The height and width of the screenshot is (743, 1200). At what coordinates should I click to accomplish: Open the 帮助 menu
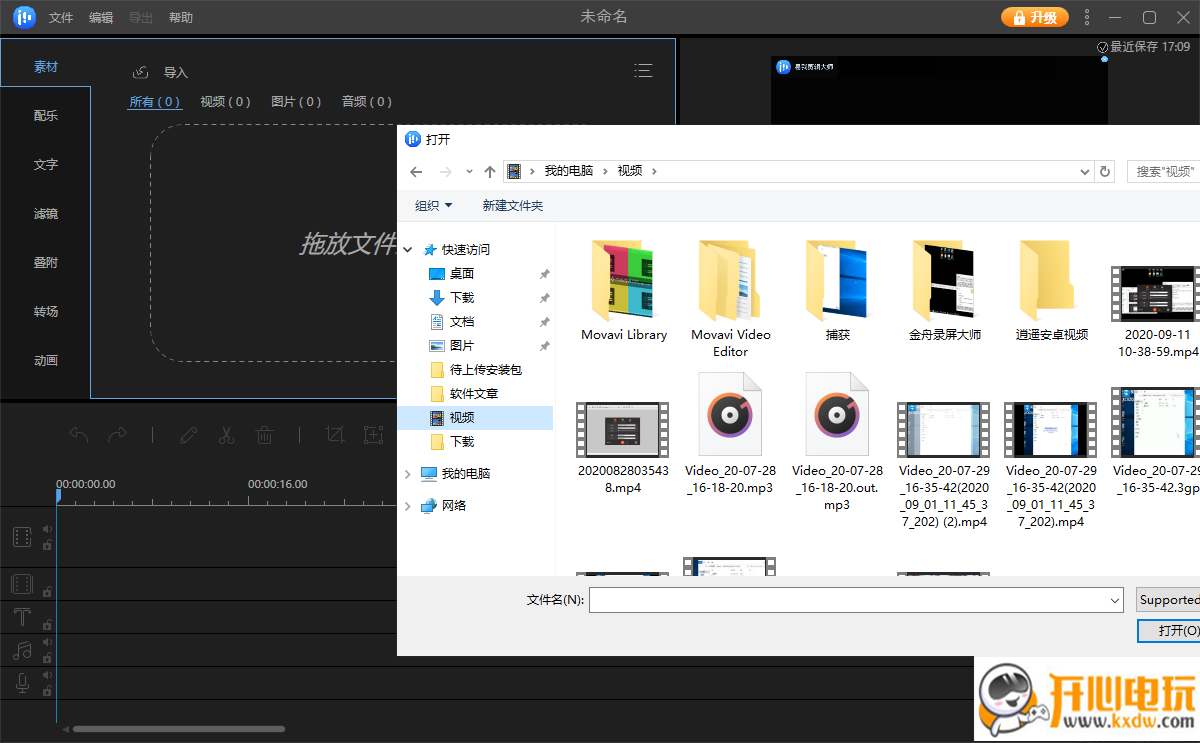point(181,17)
